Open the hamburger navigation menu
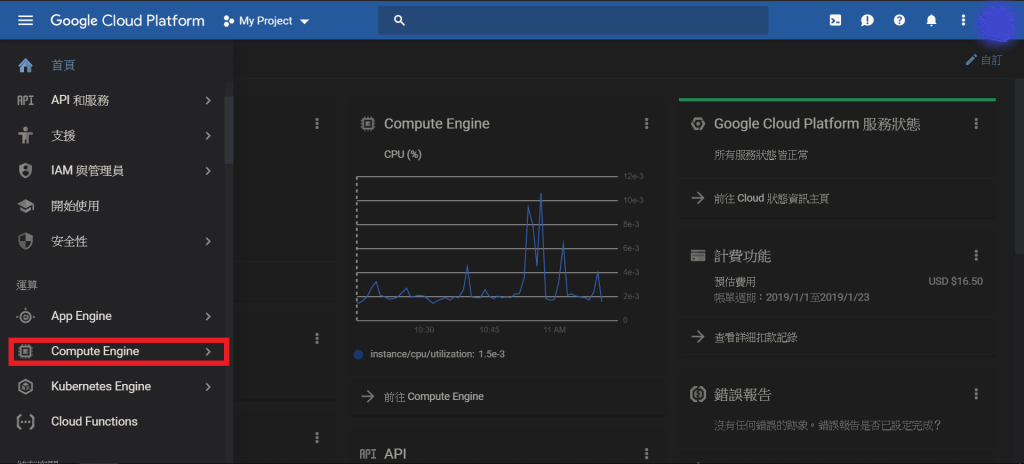 25,20
